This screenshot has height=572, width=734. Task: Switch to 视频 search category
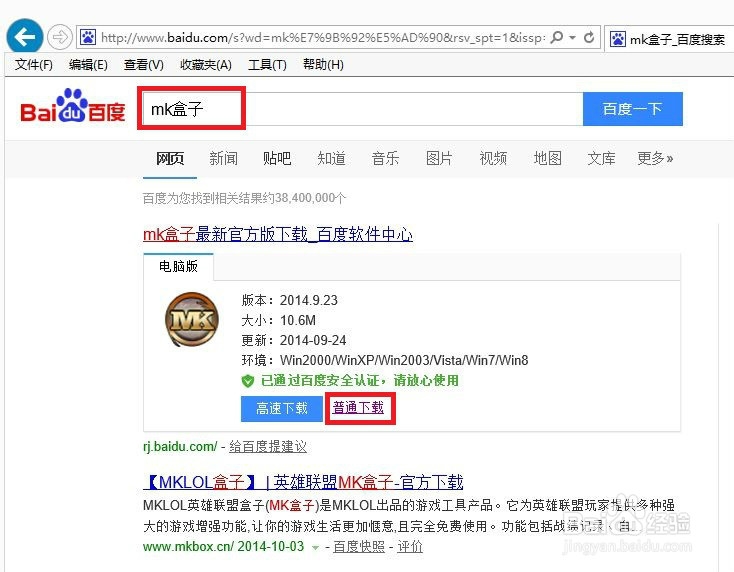click(493, 159)
